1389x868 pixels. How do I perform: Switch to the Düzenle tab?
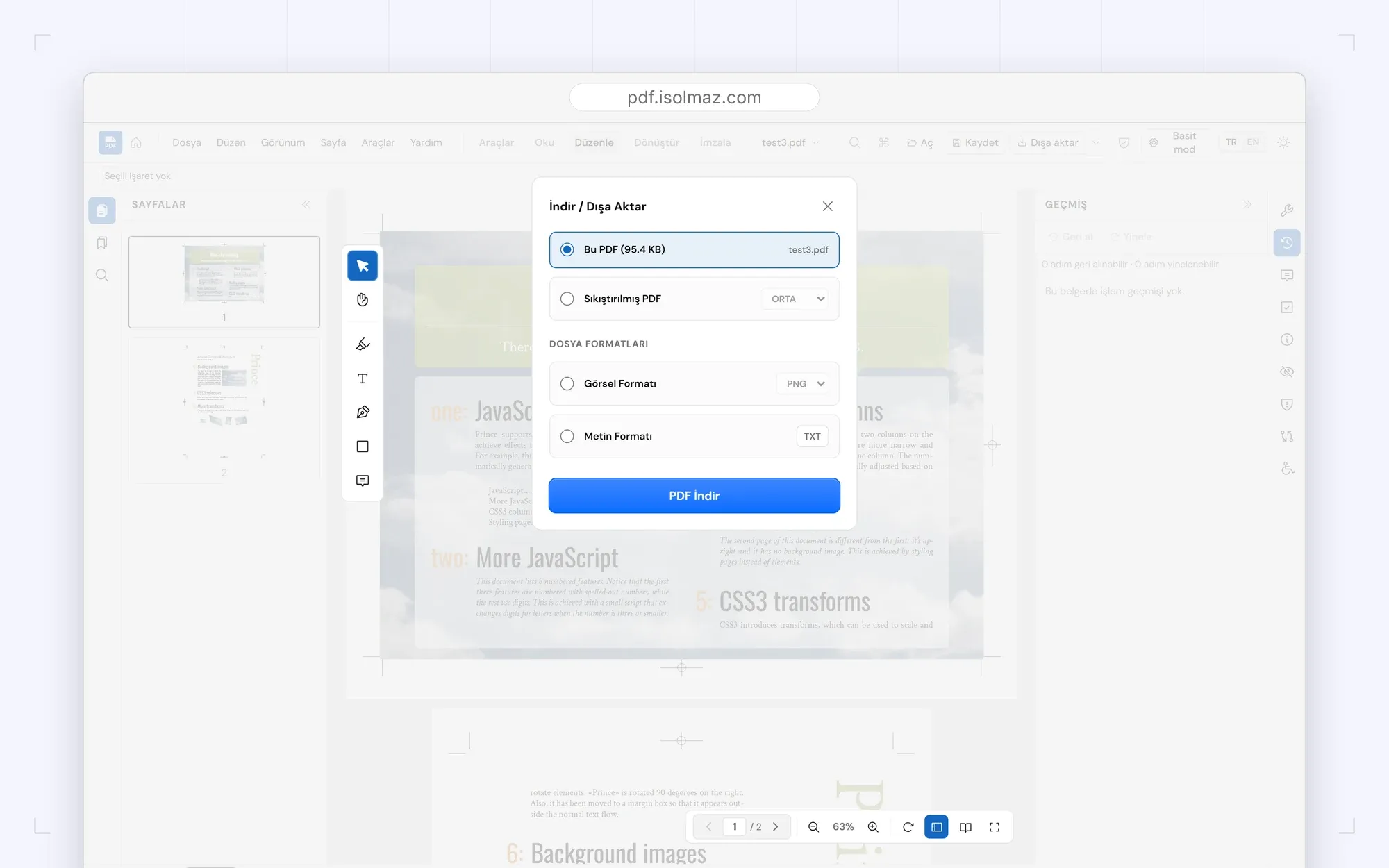pyautogui.click(x=594, y=142)
